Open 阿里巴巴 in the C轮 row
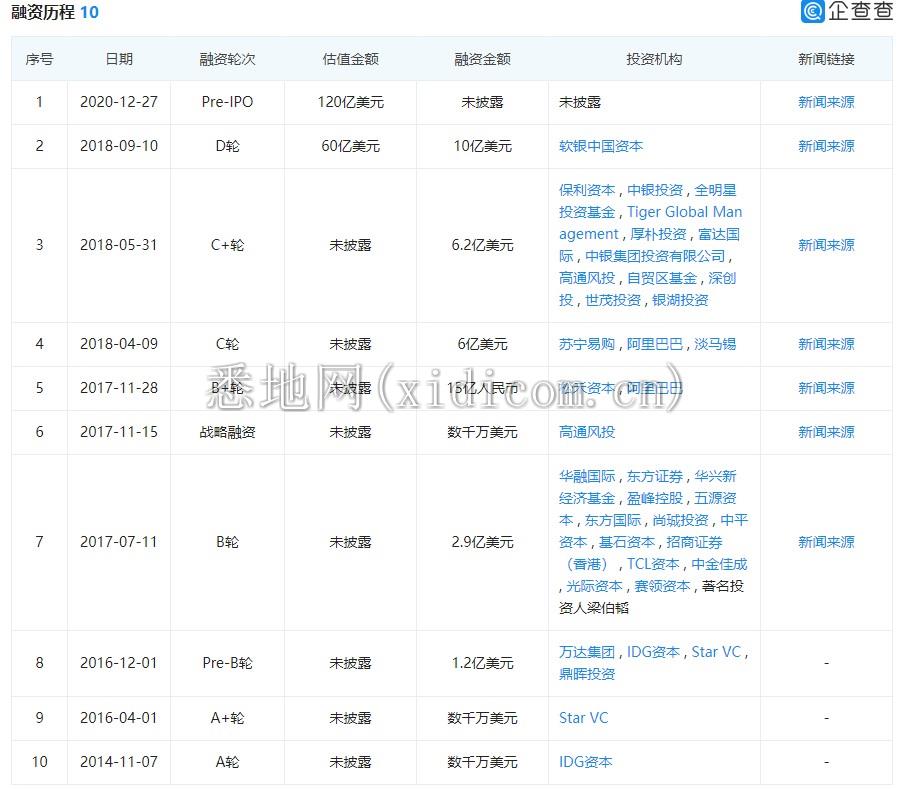This screenshot has height=789, width=901. pos(654,344)
